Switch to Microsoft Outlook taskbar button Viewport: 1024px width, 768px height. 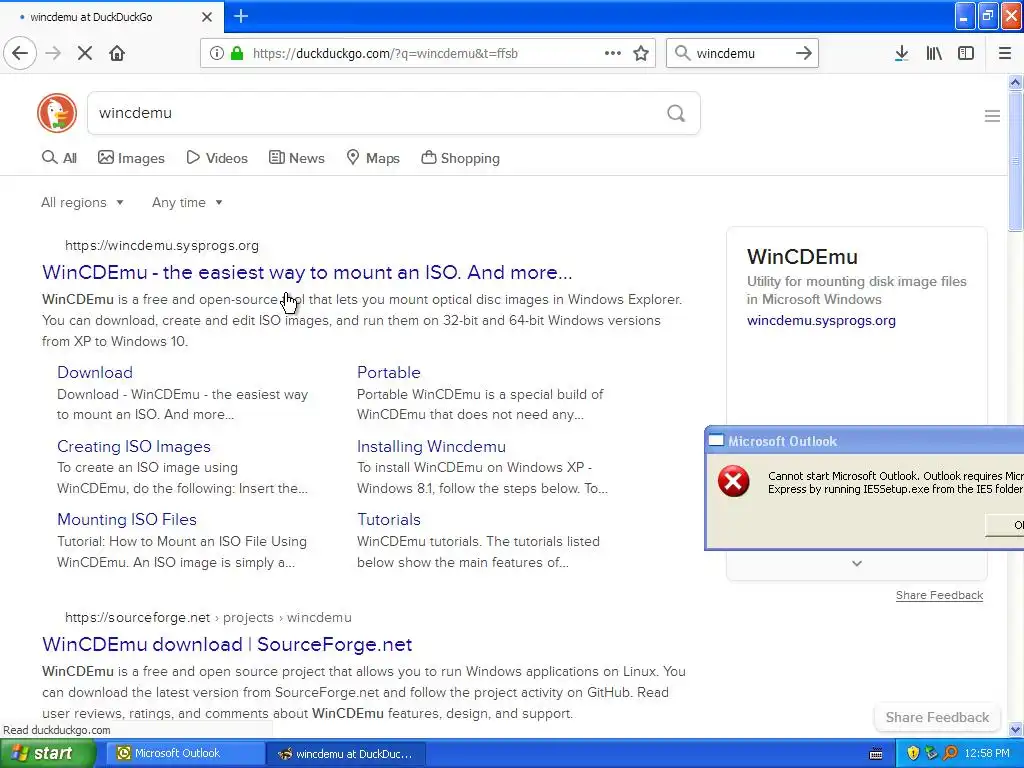[x=185, y=753]
